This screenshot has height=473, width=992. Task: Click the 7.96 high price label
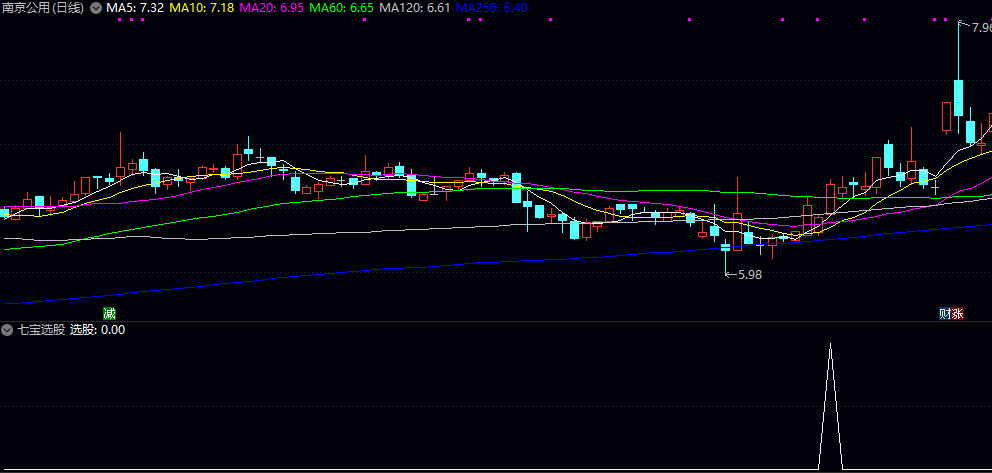975,27
